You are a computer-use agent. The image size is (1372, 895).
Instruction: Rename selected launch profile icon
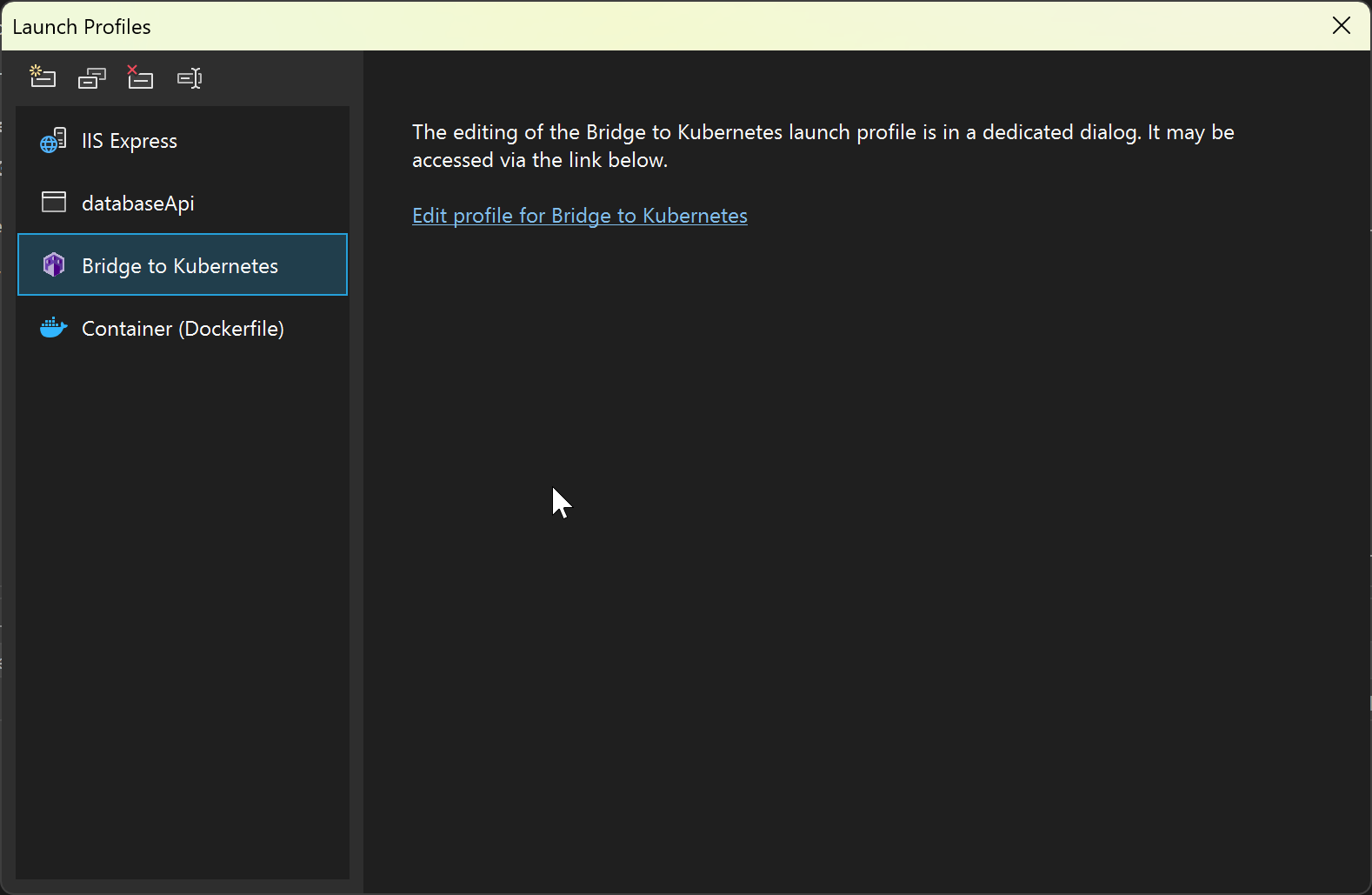(190, 78)
